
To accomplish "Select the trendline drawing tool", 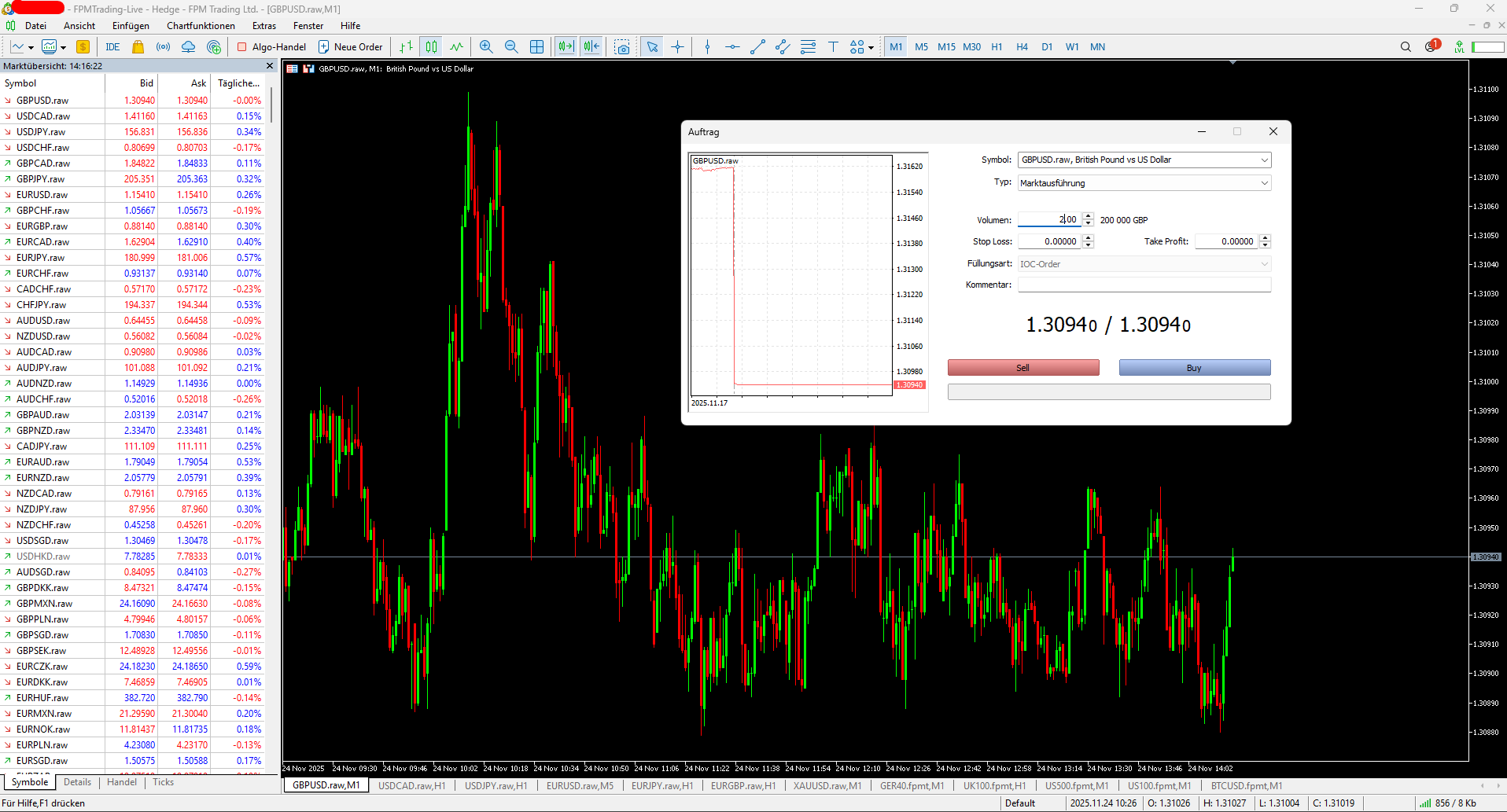I will (757, 46).
